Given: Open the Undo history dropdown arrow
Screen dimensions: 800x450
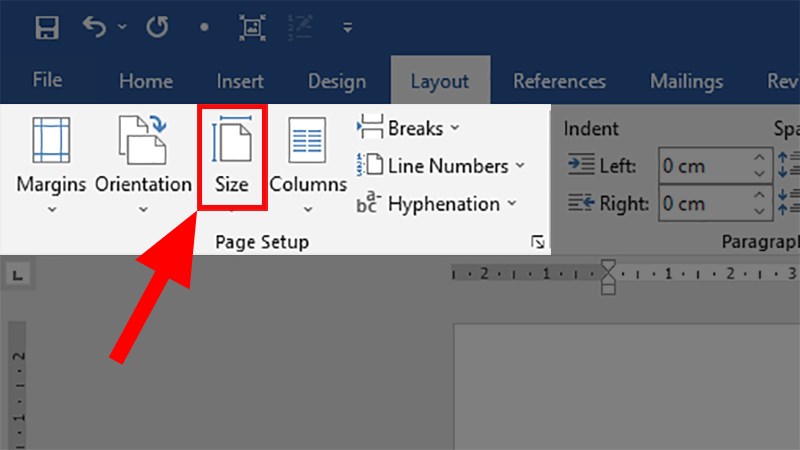Looking at the screenshot, I should tap(122, 27).
